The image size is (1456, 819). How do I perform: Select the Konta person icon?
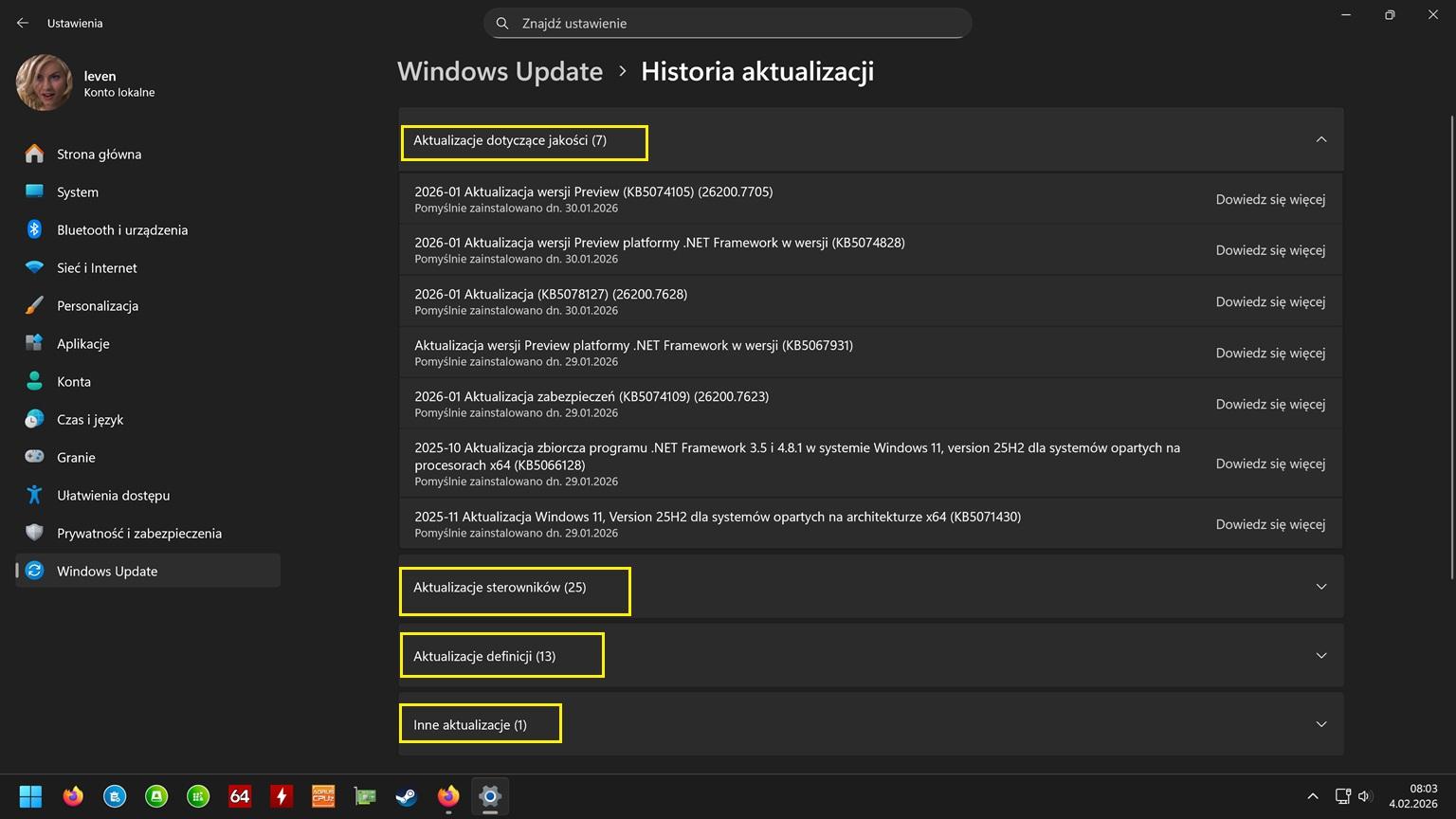(x=34, y=381)
